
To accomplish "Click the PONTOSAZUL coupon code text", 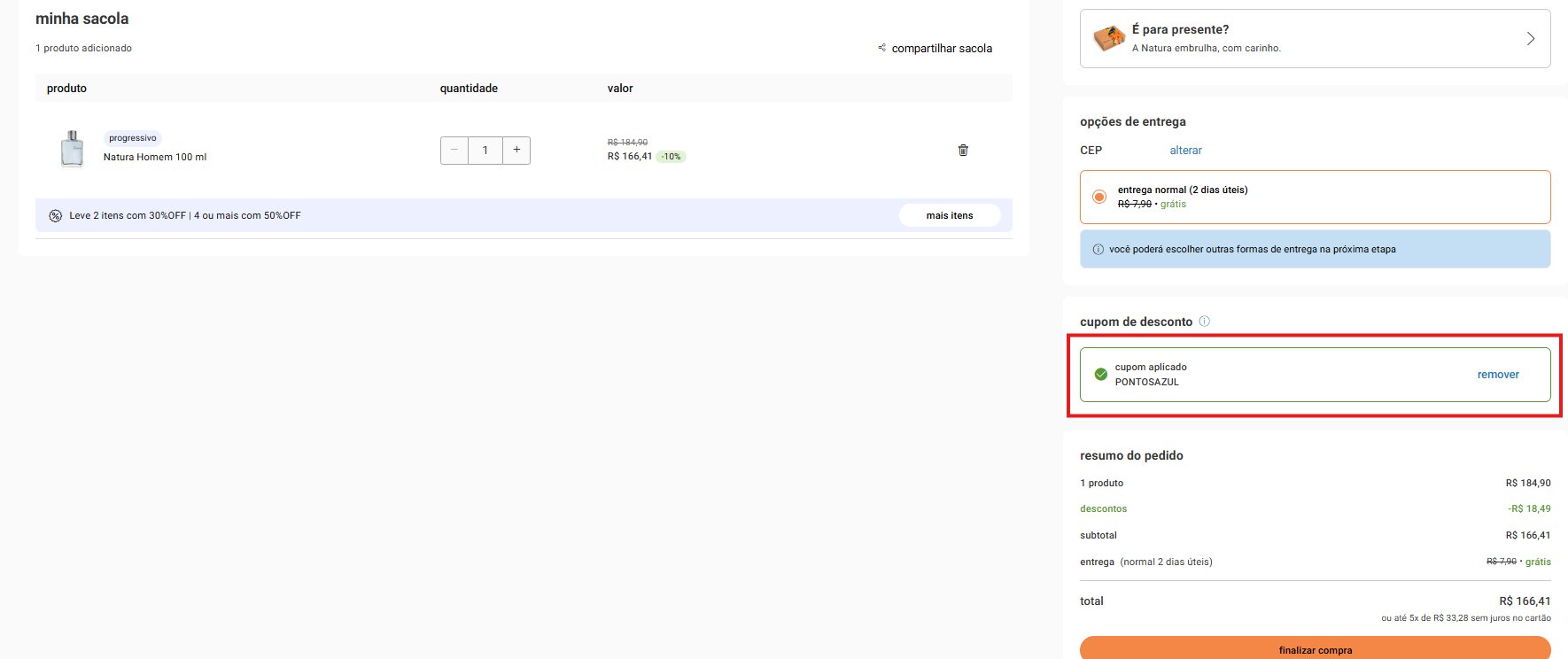I will [x=1146, y=382].
